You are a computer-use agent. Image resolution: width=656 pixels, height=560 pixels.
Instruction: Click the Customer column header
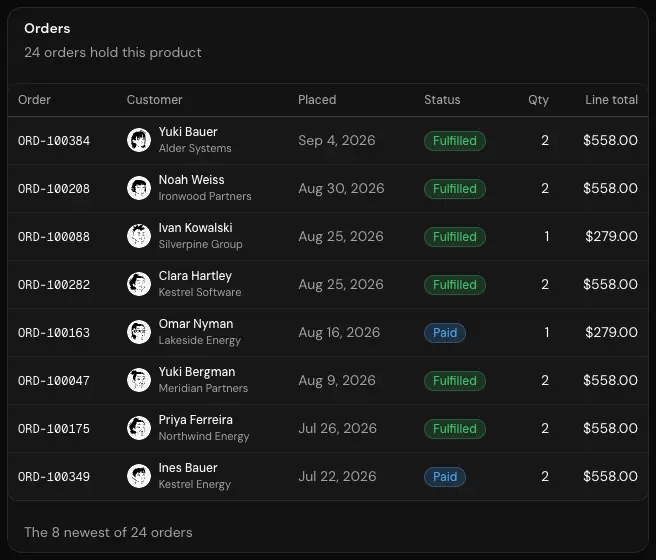click(x=154, y=100)
